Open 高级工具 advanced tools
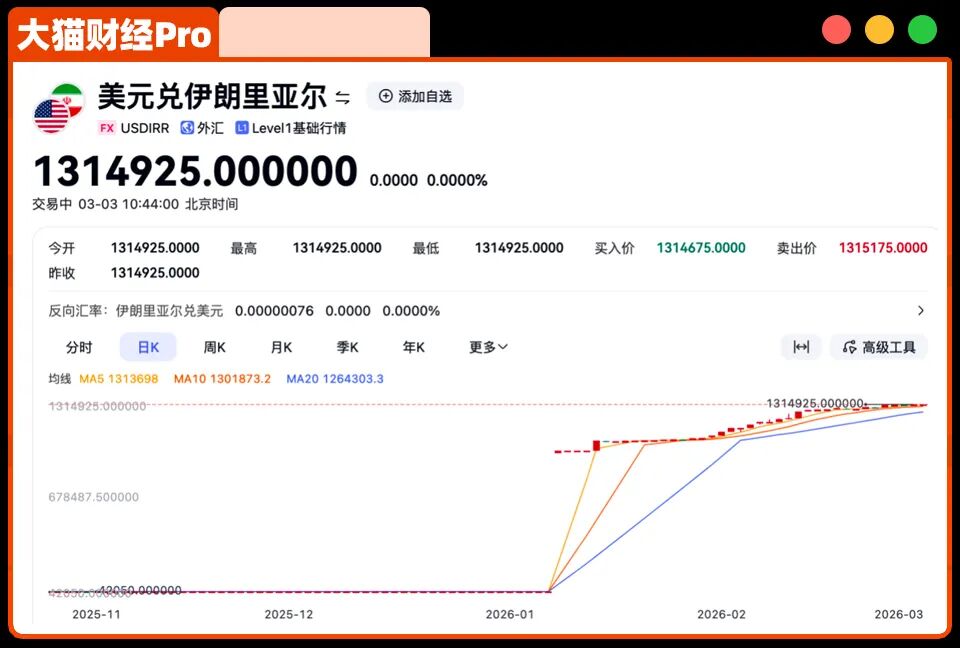 tap(879, 347)
